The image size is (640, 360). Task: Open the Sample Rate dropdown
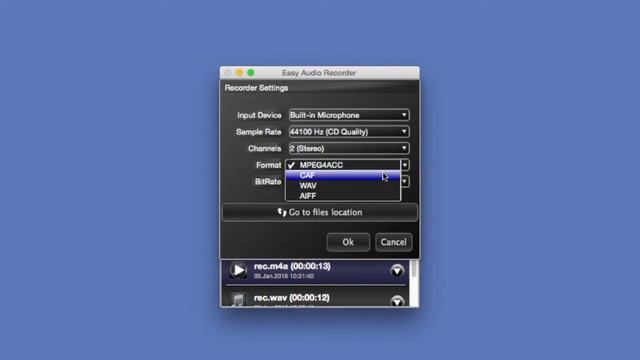pyautogui.click(x=349, y=132)
